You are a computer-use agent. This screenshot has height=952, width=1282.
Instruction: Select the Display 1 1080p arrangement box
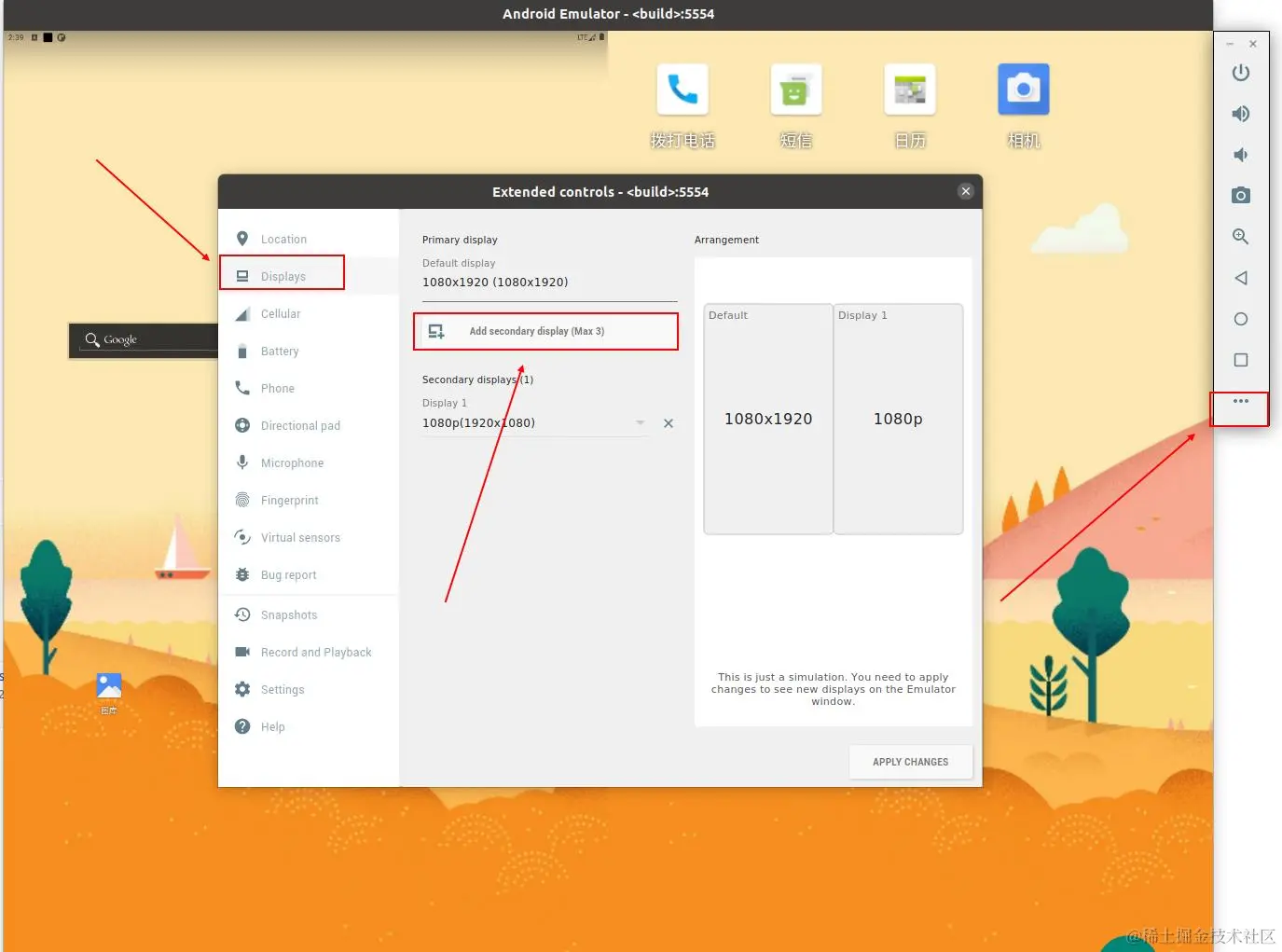[x=898, y=419]
